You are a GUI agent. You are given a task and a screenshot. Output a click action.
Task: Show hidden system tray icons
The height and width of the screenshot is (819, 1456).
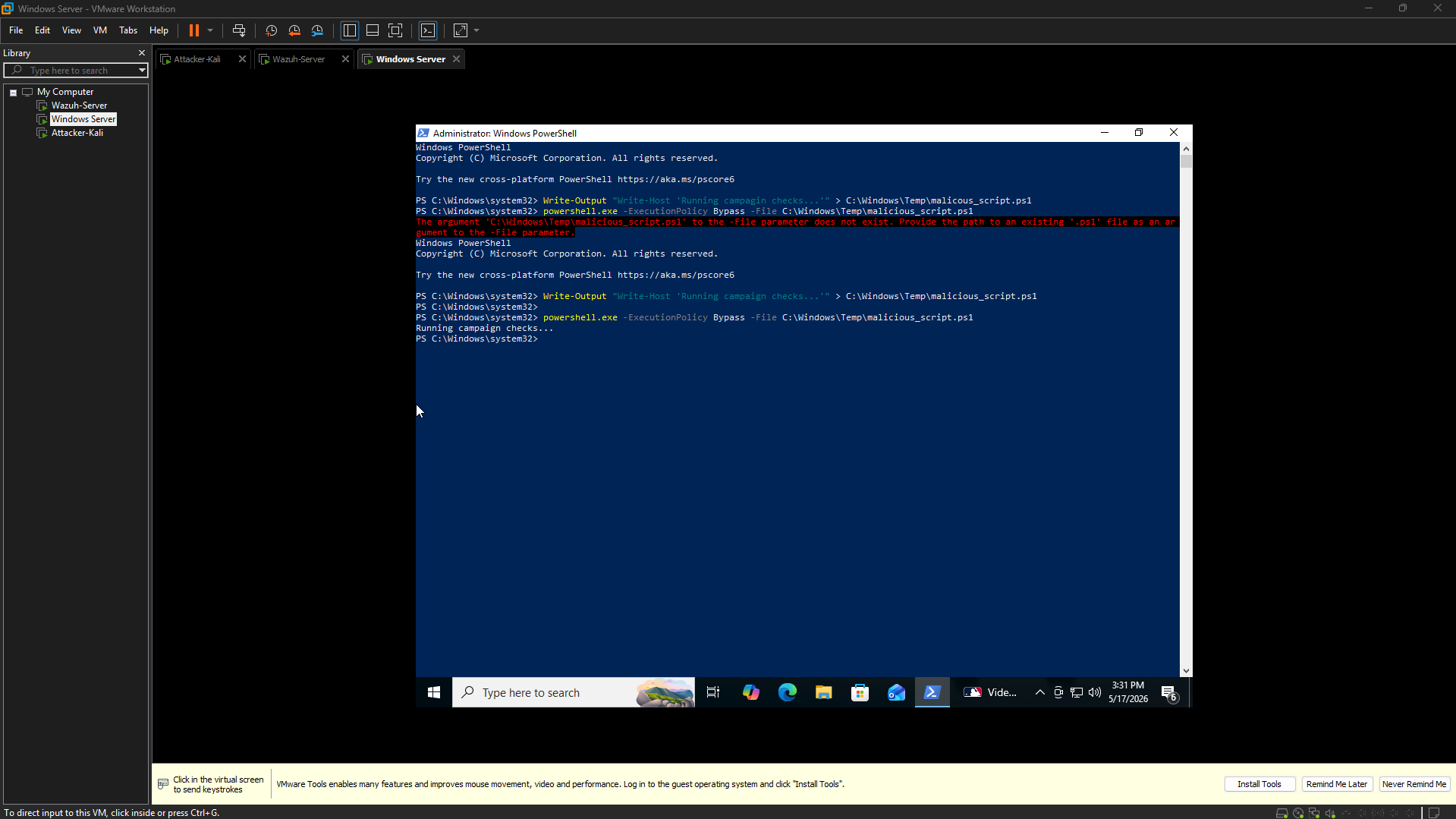[1040, 692]
